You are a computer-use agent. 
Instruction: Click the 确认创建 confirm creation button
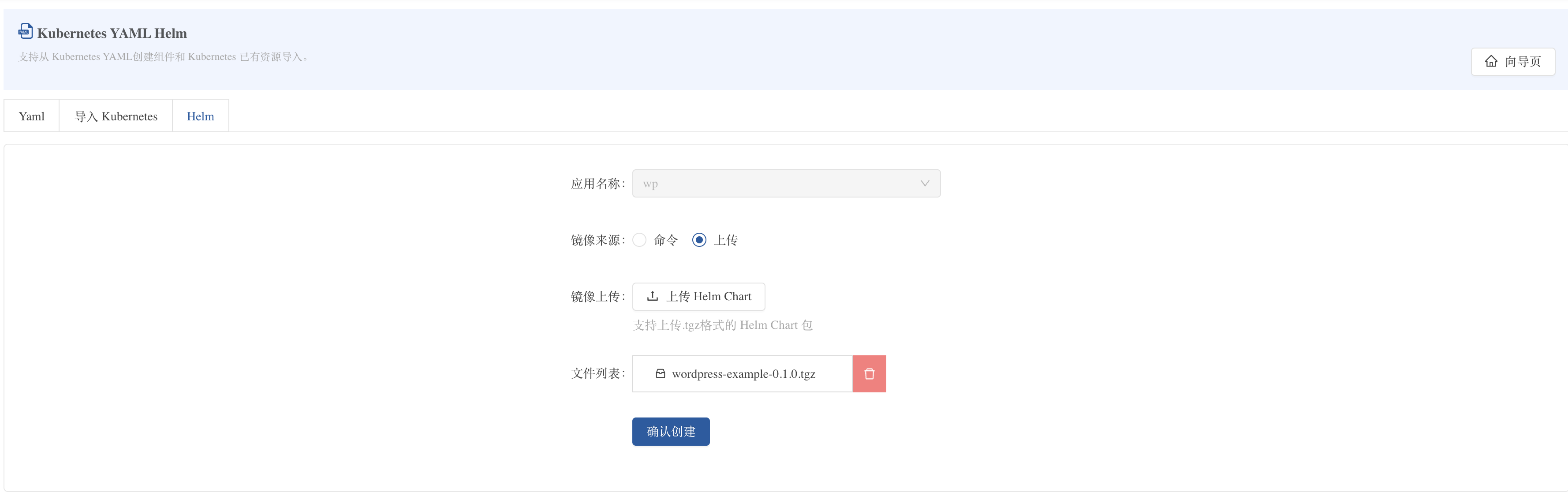pyautogui.click(x=670, y=431)
